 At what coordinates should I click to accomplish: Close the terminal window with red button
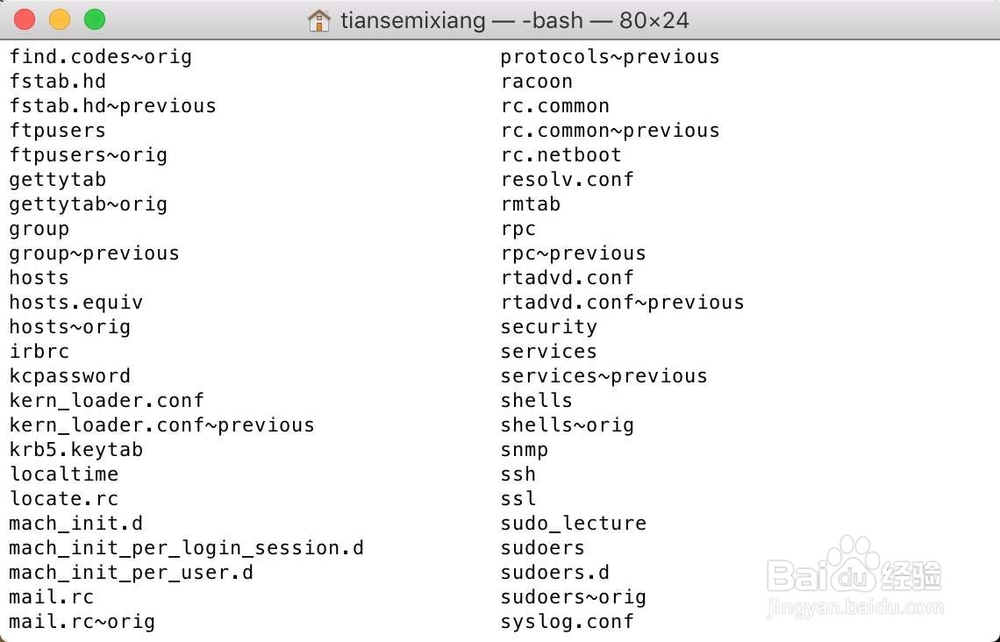click(25, 20)
